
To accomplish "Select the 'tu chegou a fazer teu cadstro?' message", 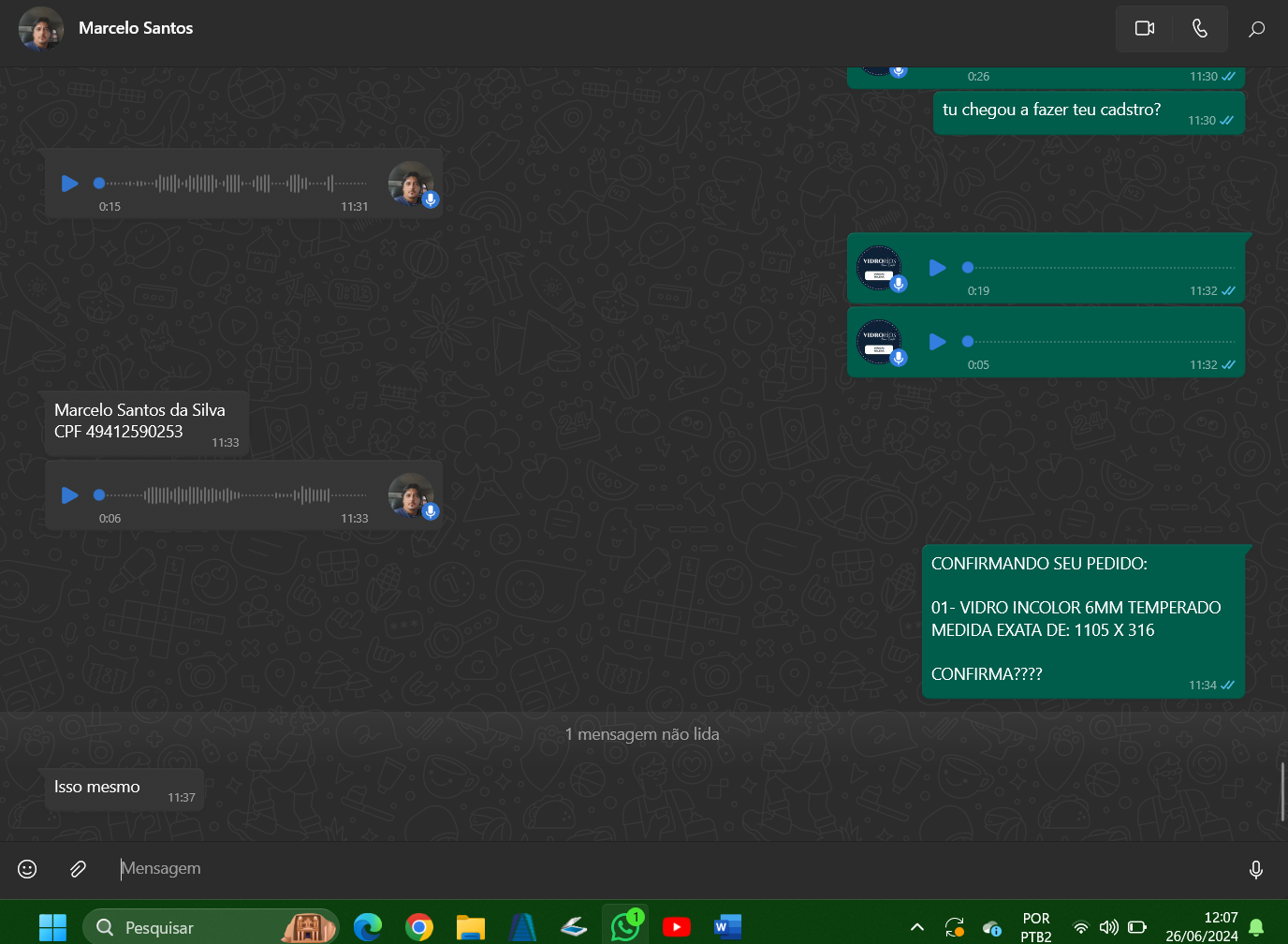I will tap(1090, 112).
